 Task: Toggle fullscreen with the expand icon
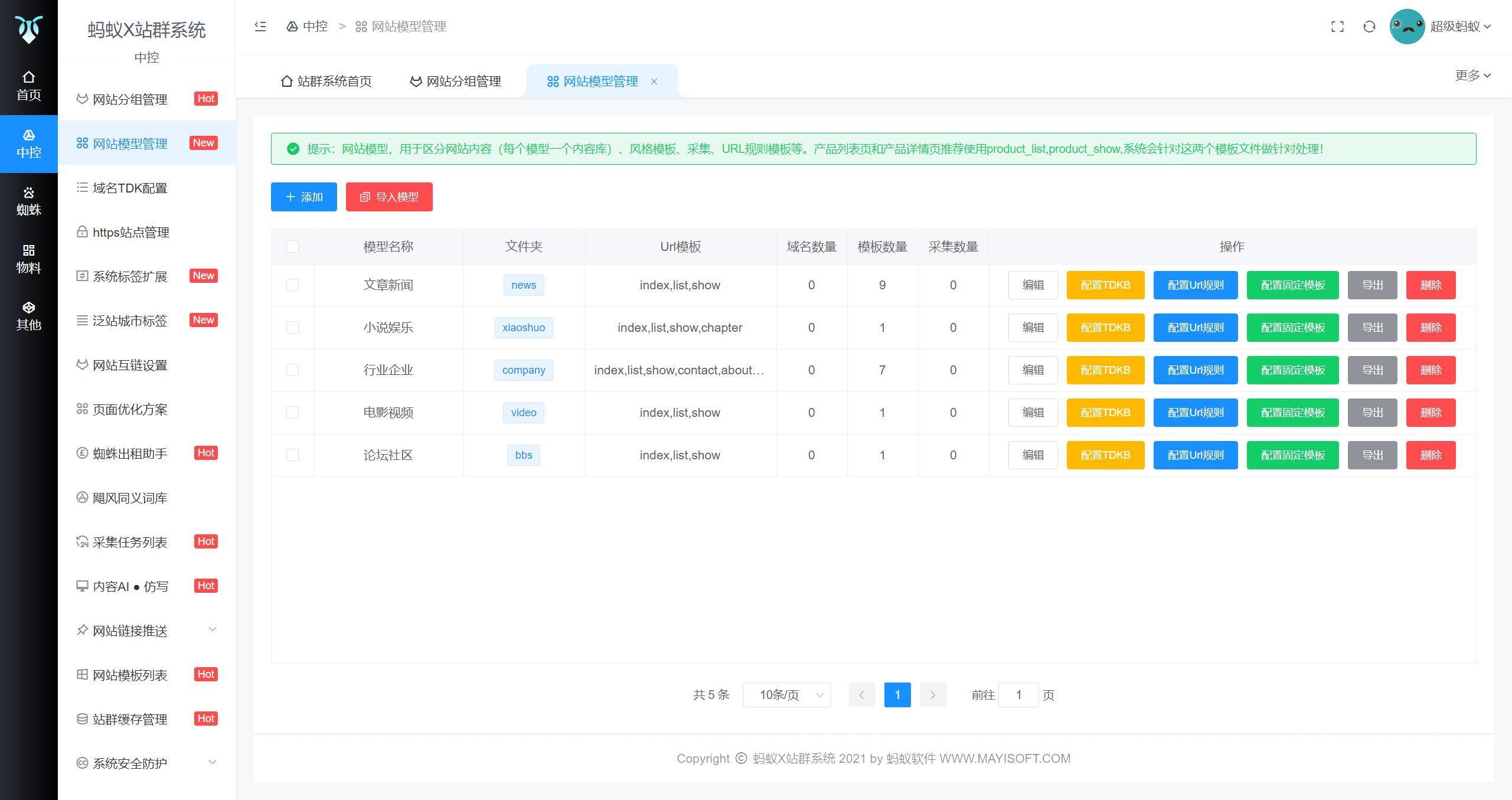[1337, 26]
